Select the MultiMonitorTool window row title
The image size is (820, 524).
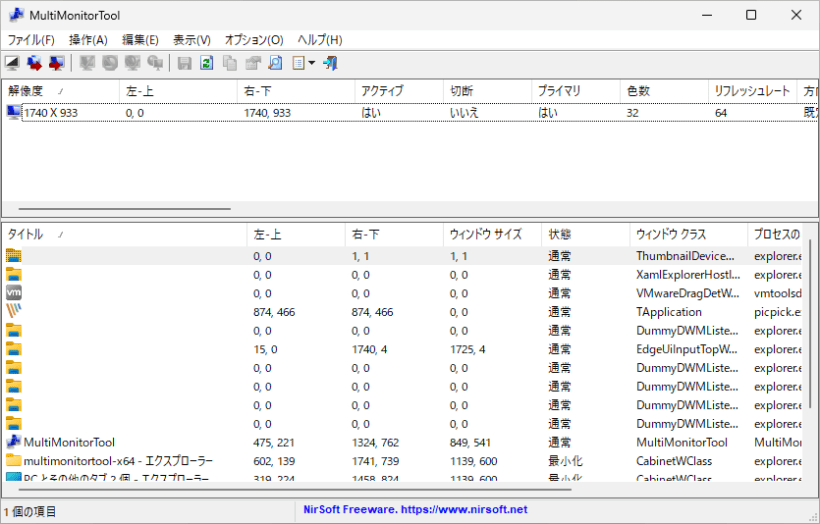[69, 442]
